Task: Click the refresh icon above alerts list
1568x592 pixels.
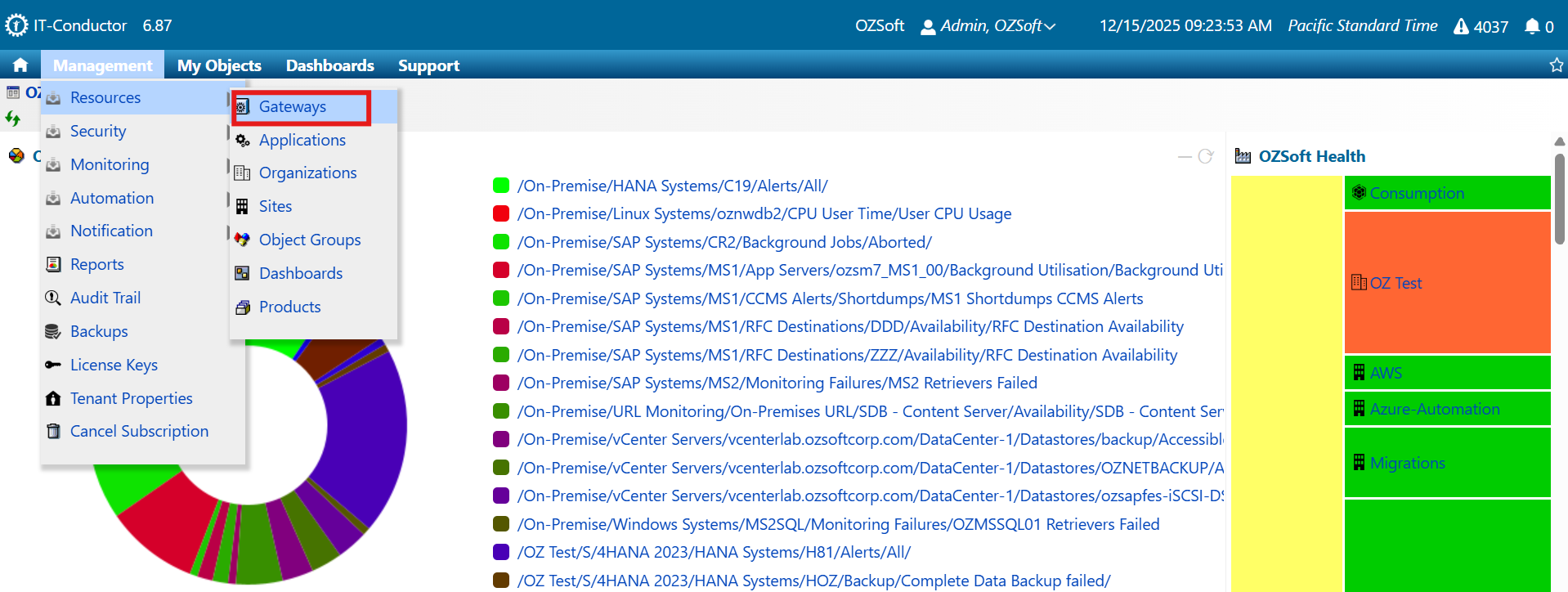Action: click(1205, 156)
